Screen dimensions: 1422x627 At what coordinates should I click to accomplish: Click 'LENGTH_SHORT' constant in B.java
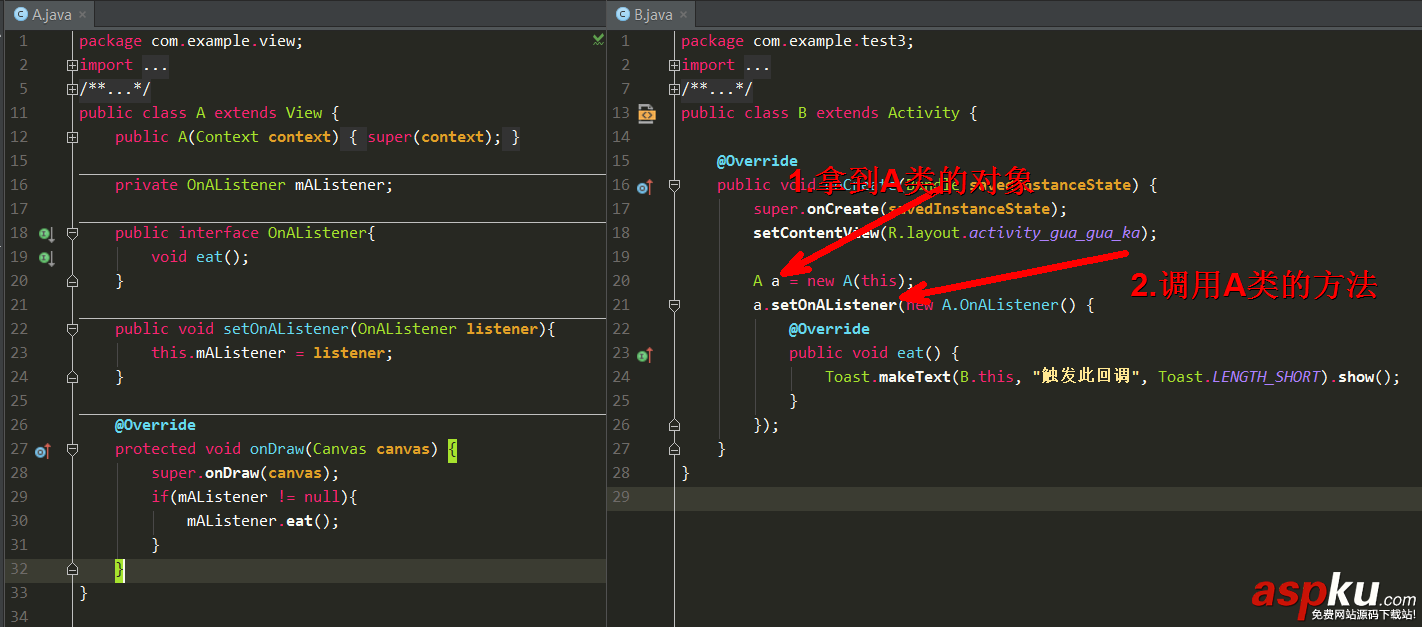1266,377
